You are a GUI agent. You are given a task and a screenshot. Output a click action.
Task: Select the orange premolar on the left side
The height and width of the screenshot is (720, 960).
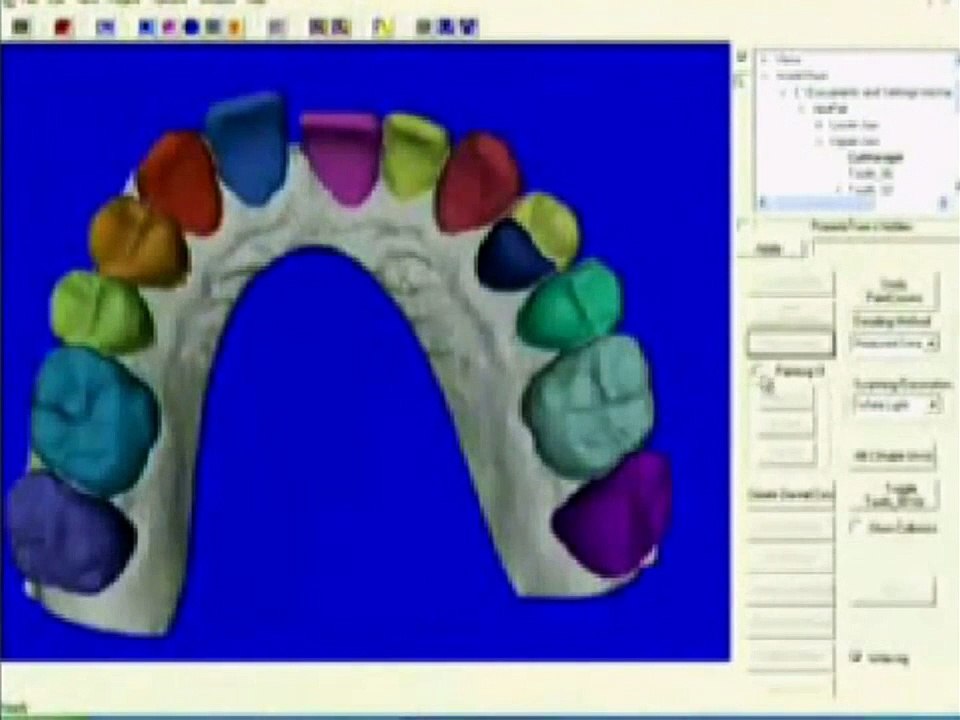pos(138,242)
